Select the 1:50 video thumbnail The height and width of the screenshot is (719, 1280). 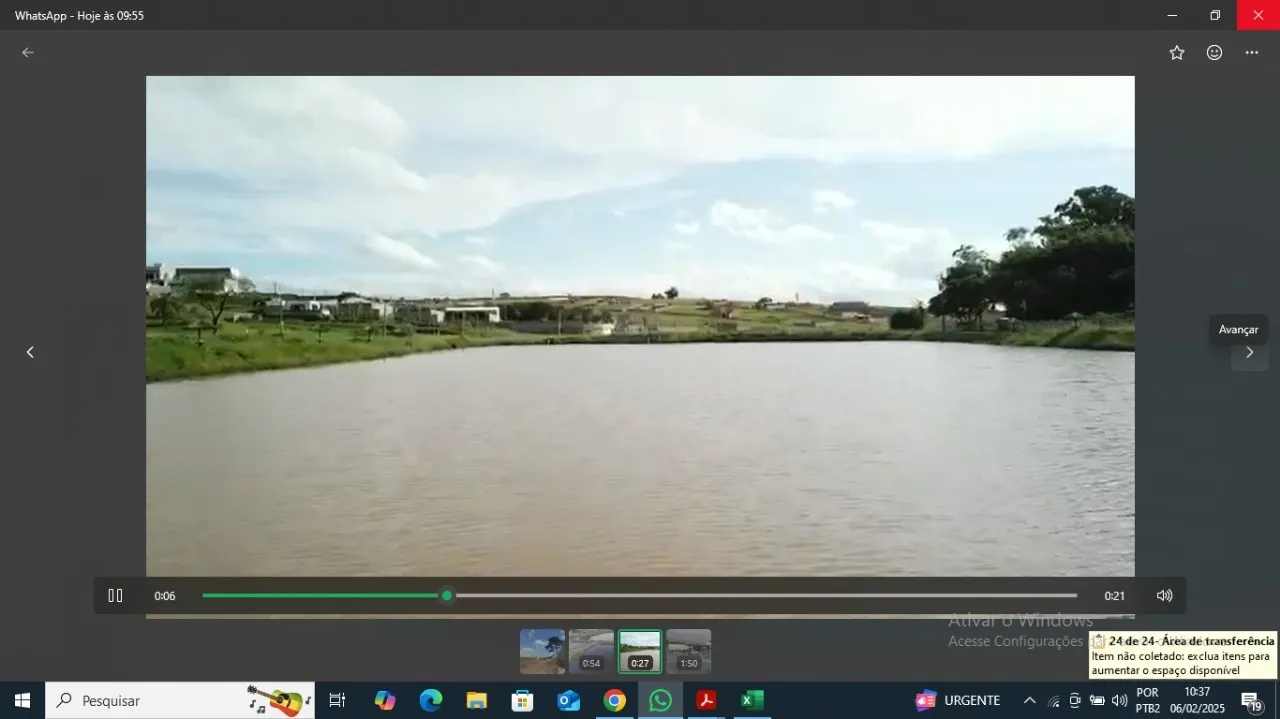[688, 651]
